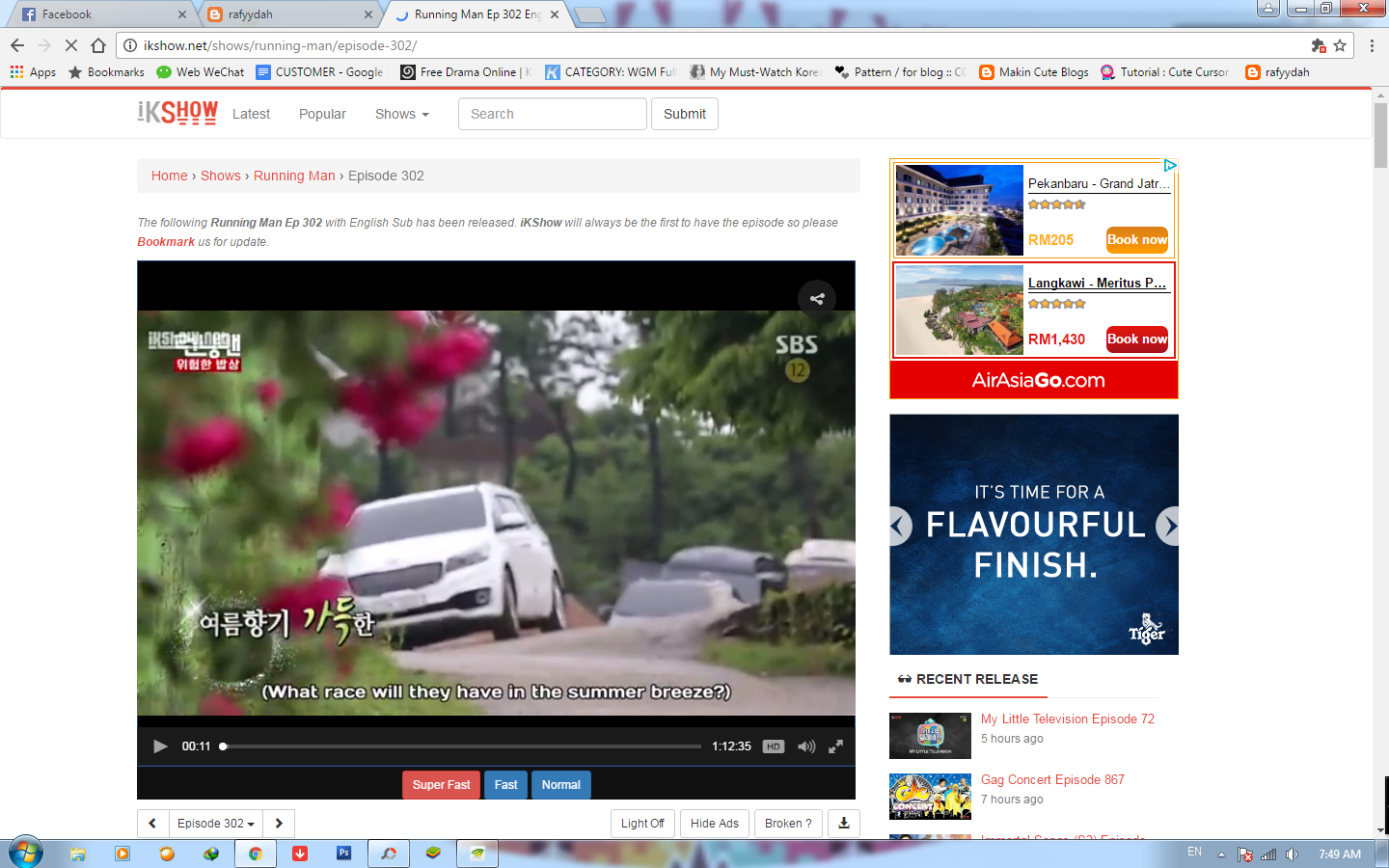Image resolution: width=1389 pixels, height=868 pixels.
Task: Advance Tiger ad with right arrow
Action: (x=1168, y=527)
